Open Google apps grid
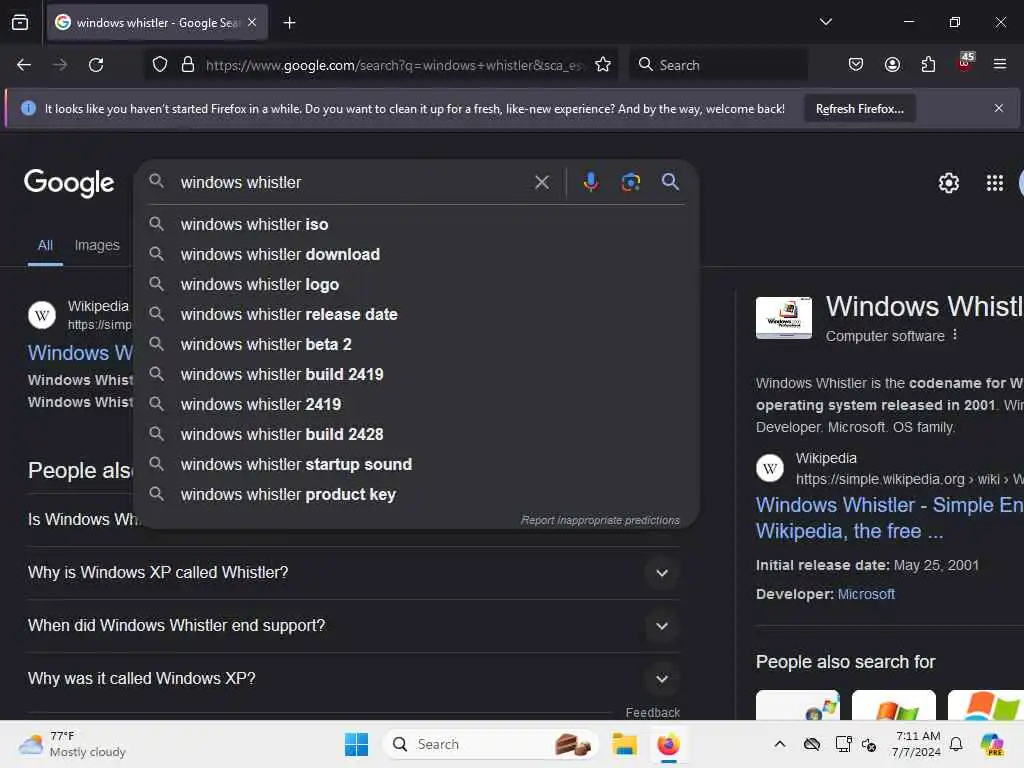The width and height of the screenshot is (1024, 768). [994, 183]
